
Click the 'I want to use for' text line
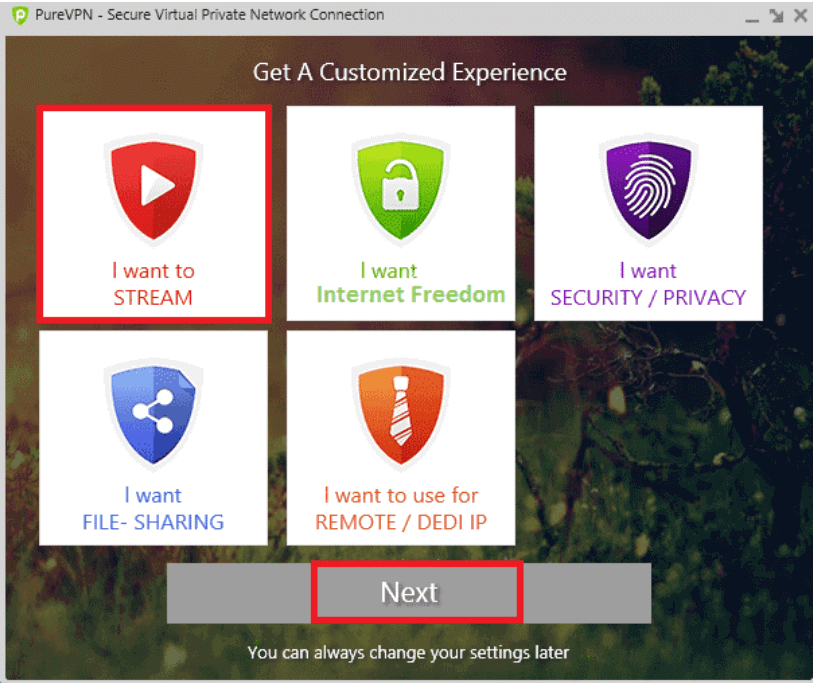pyautogui.click(x=401, y=495)
